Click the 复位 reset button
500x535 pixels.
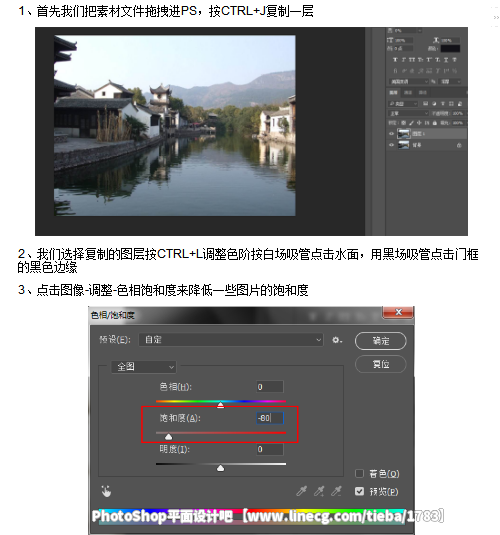[x=381, y=364]
